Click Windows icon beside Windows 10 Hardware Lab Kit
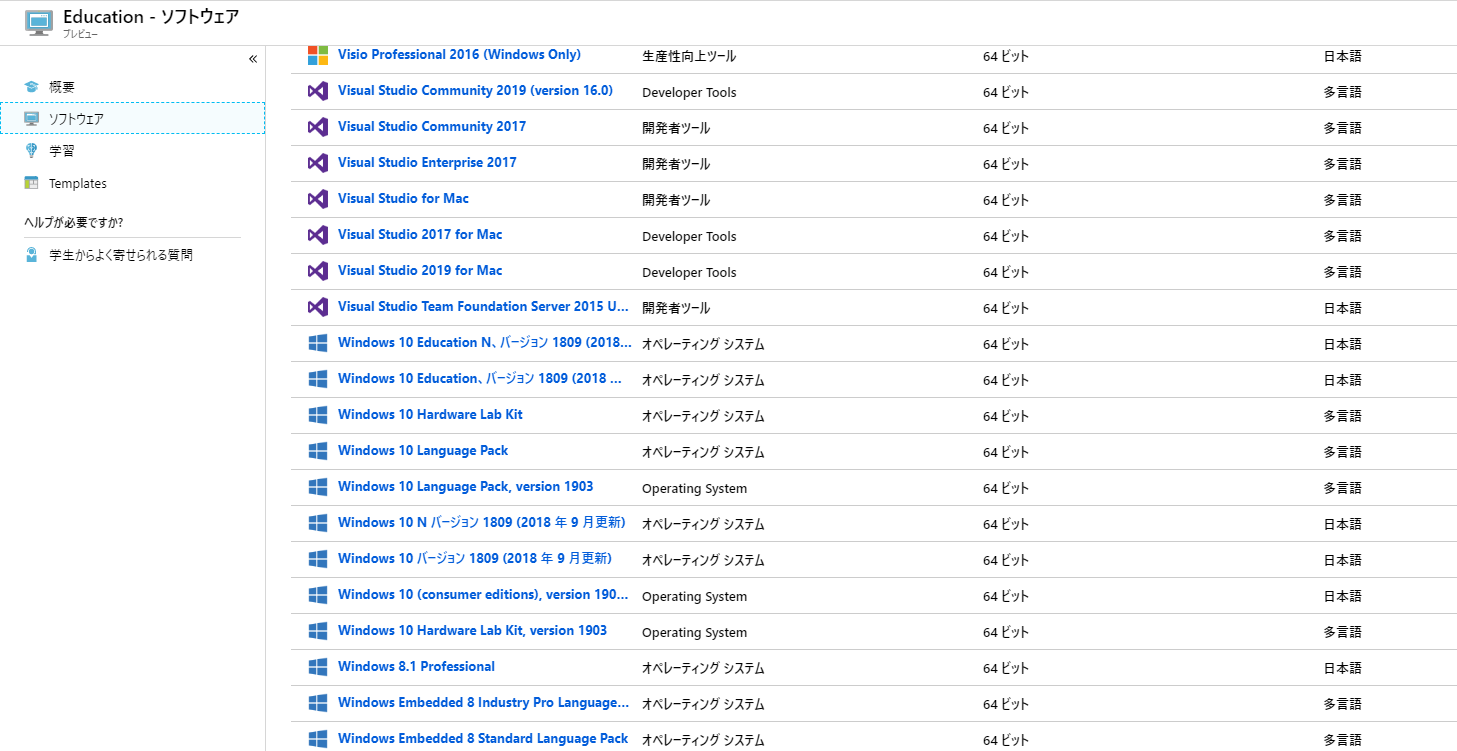This screenshot has height=751, width=1457. click(x=318, y=415)
